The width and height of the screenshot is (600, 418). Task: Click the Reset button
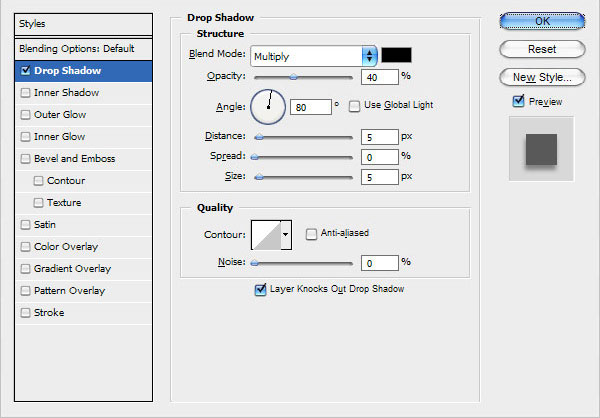pos(542,49)
